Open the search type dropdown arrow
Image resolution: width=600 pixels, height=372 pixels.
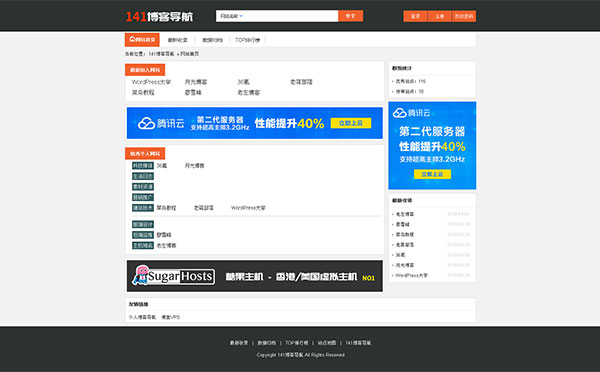pyautogui.click(x=241, y=16)
